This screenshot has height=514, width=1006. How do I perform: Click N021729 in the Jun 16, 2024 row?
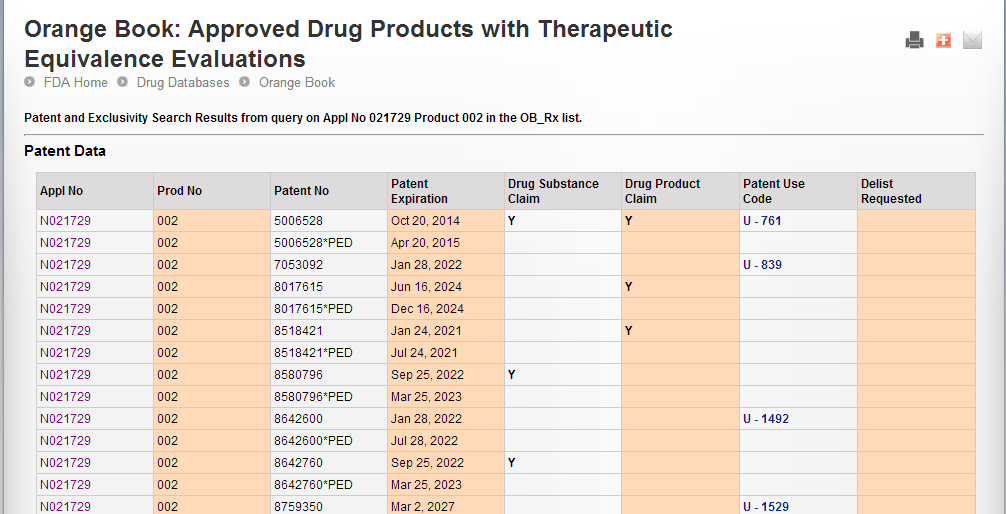coord(65,287)
